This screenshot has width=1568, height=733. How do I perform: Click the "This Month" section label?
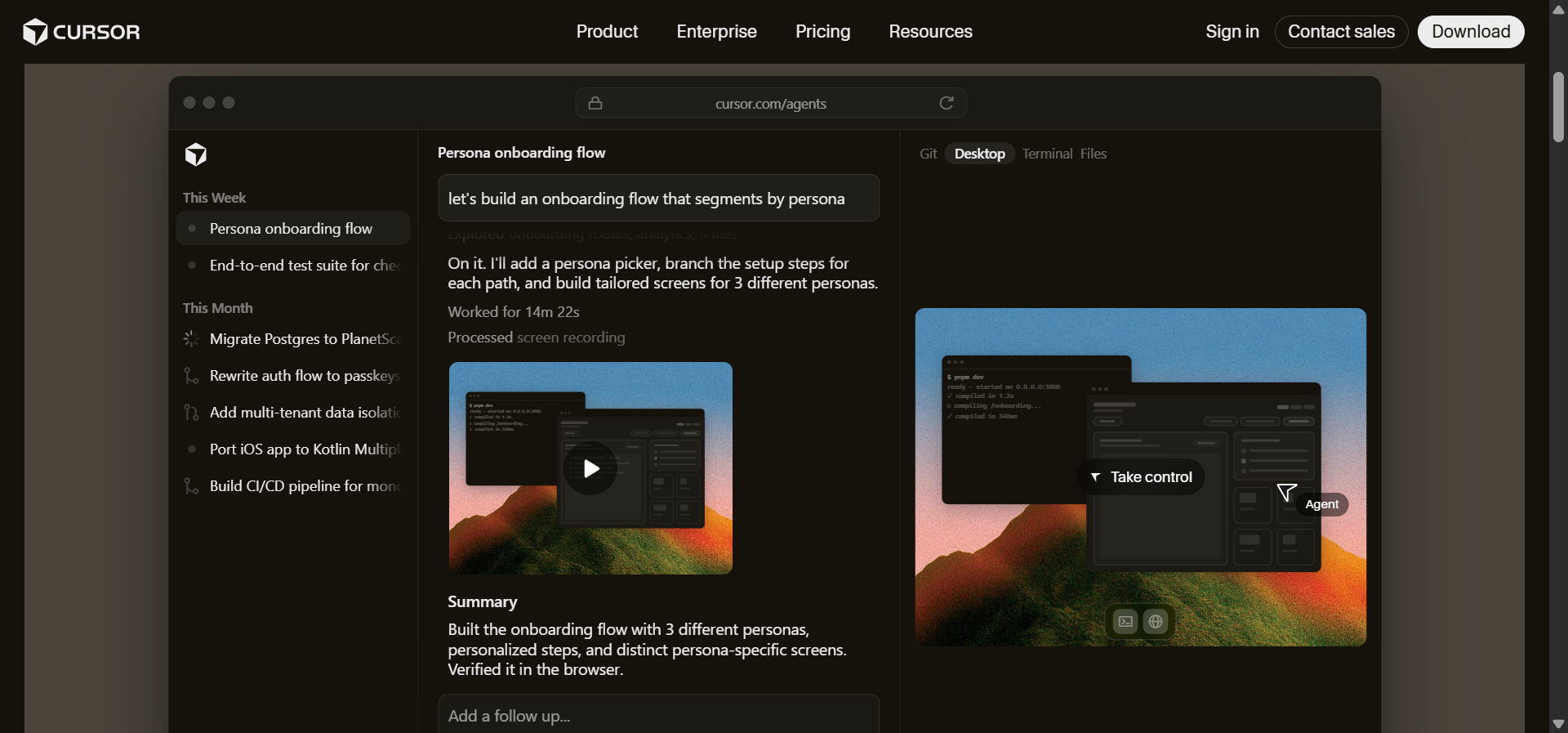[x=218, y=308]
